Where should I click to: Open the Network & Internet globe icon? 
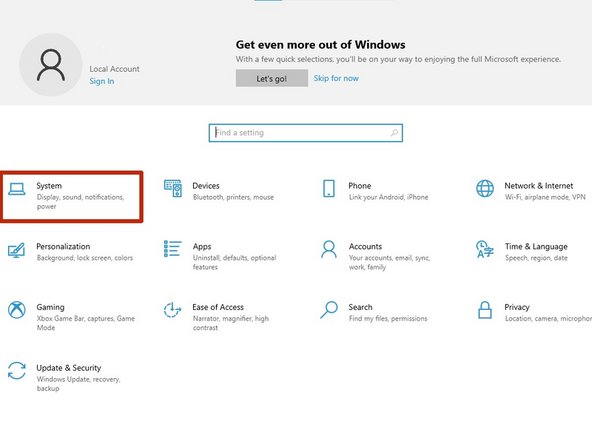tap(485, 188)
